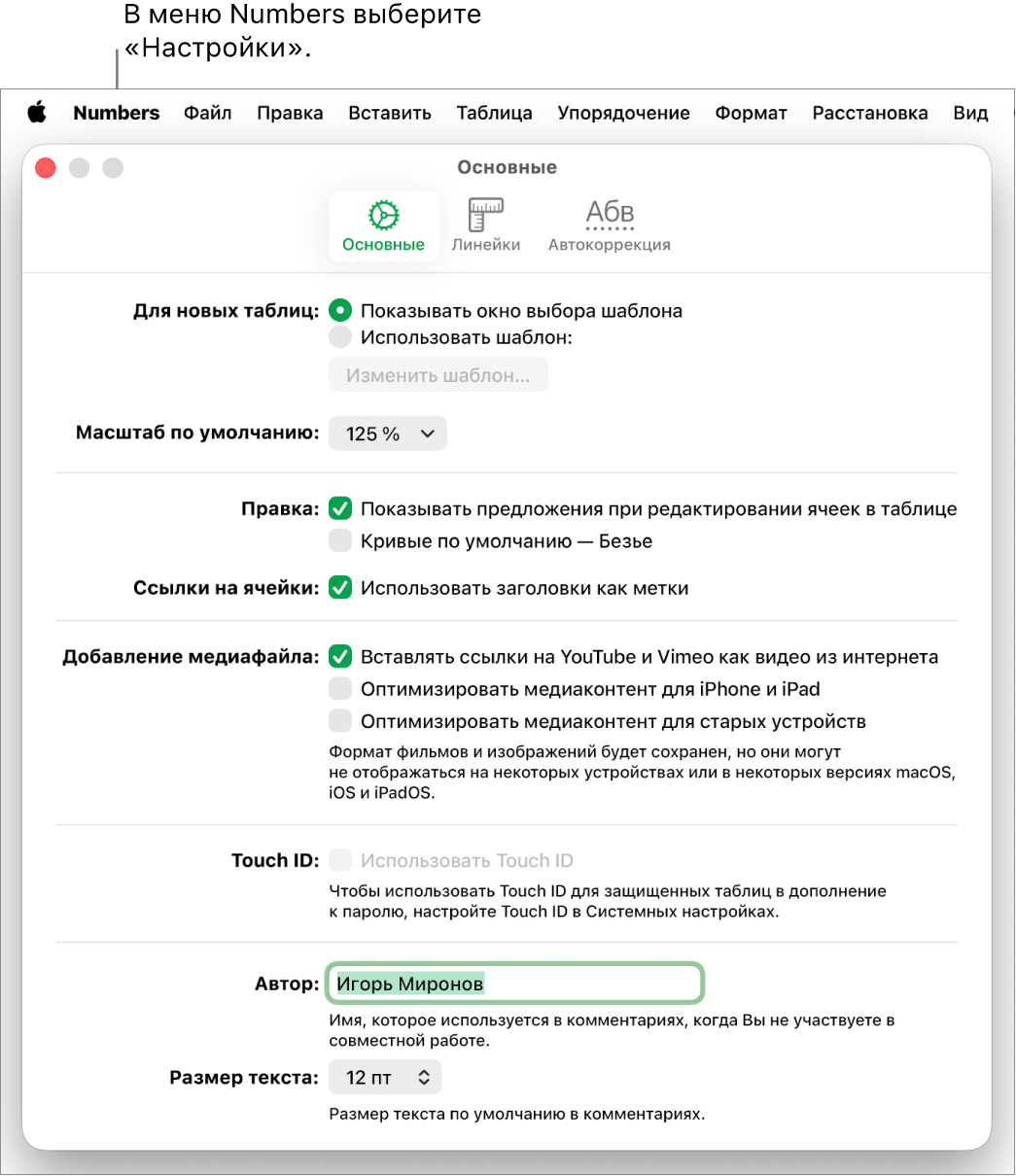The width and height of the screenshot is (1016, 1176).
Task: Open the Автокоррекция Абв icon tab
Action: [610, 226]
